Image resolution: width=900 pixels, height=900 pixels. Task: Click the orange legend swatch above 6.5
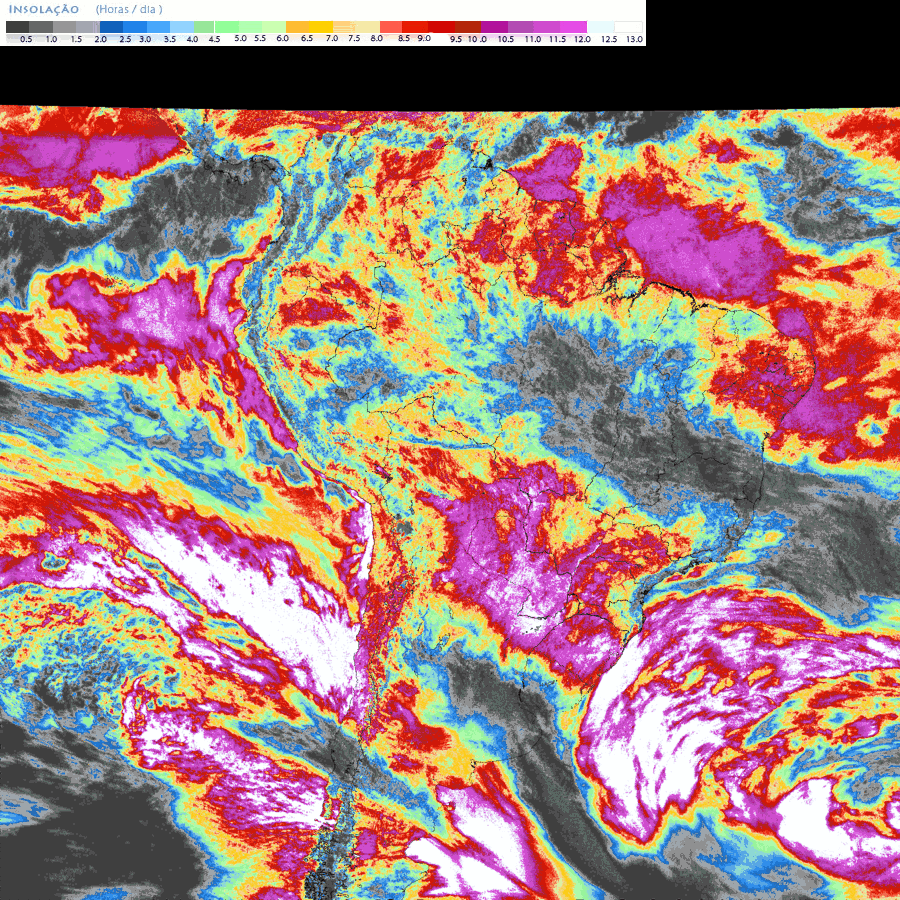pos(297,27)
